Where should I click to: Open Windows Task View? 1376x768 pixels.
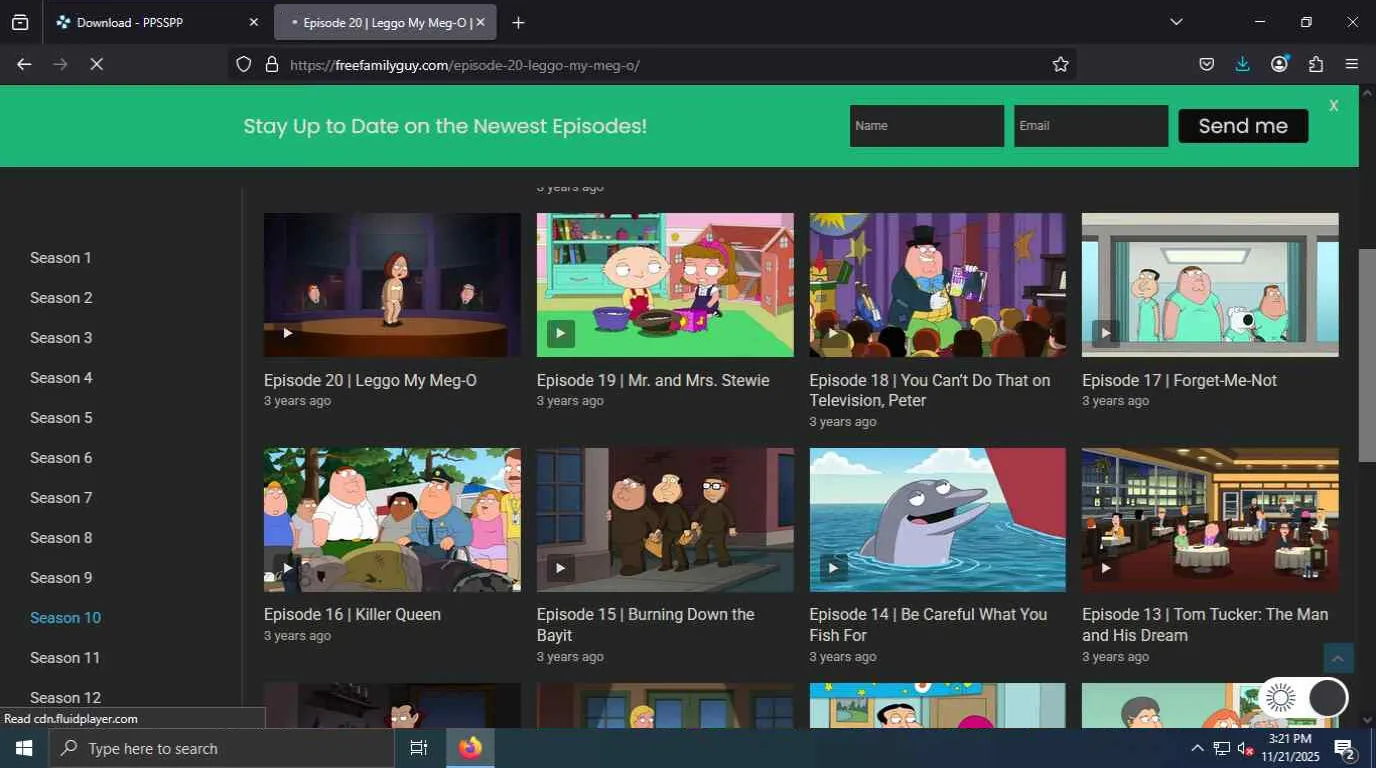pos(419,748)
